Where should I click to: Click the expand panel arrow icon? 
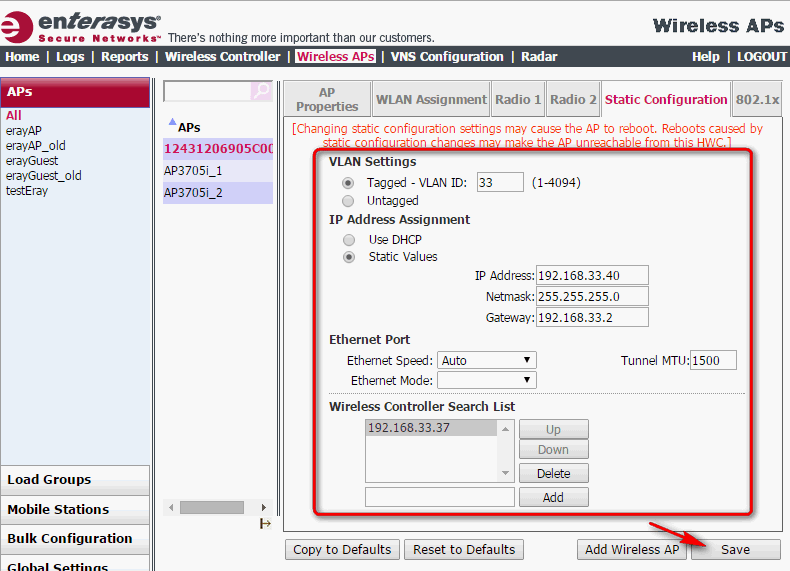[266, 524]
